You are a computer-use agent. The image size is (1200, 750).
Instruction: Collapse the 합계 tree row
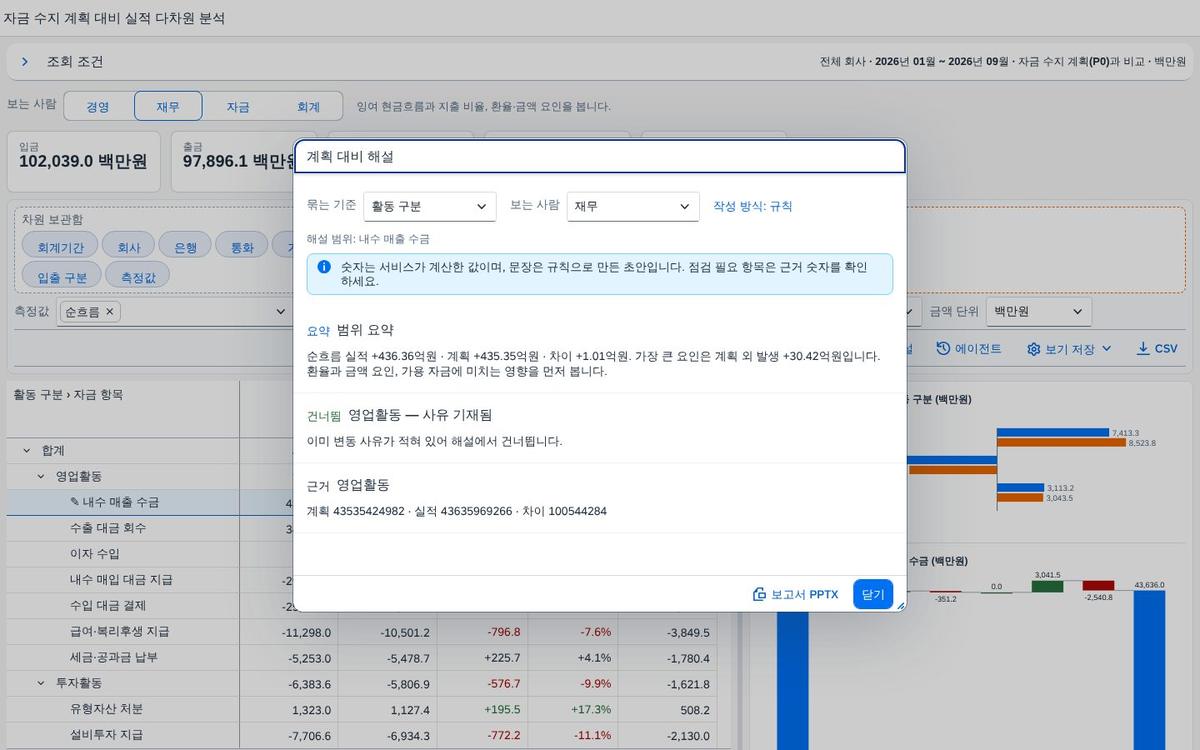click(x=27, y=451)
